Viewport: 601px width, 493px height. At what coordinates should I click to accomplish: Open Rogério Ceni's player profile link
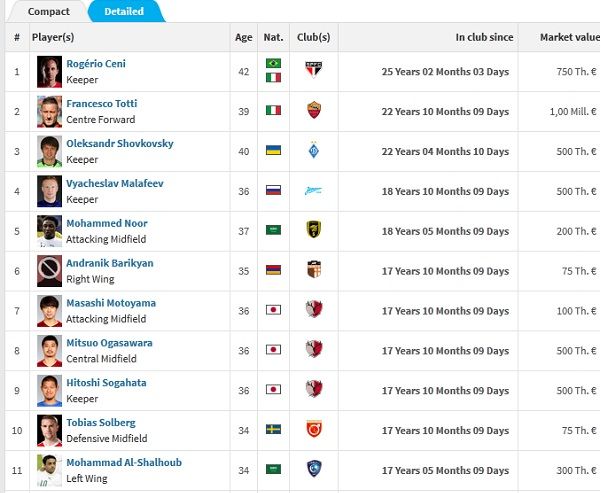click(x=96, y=64)
